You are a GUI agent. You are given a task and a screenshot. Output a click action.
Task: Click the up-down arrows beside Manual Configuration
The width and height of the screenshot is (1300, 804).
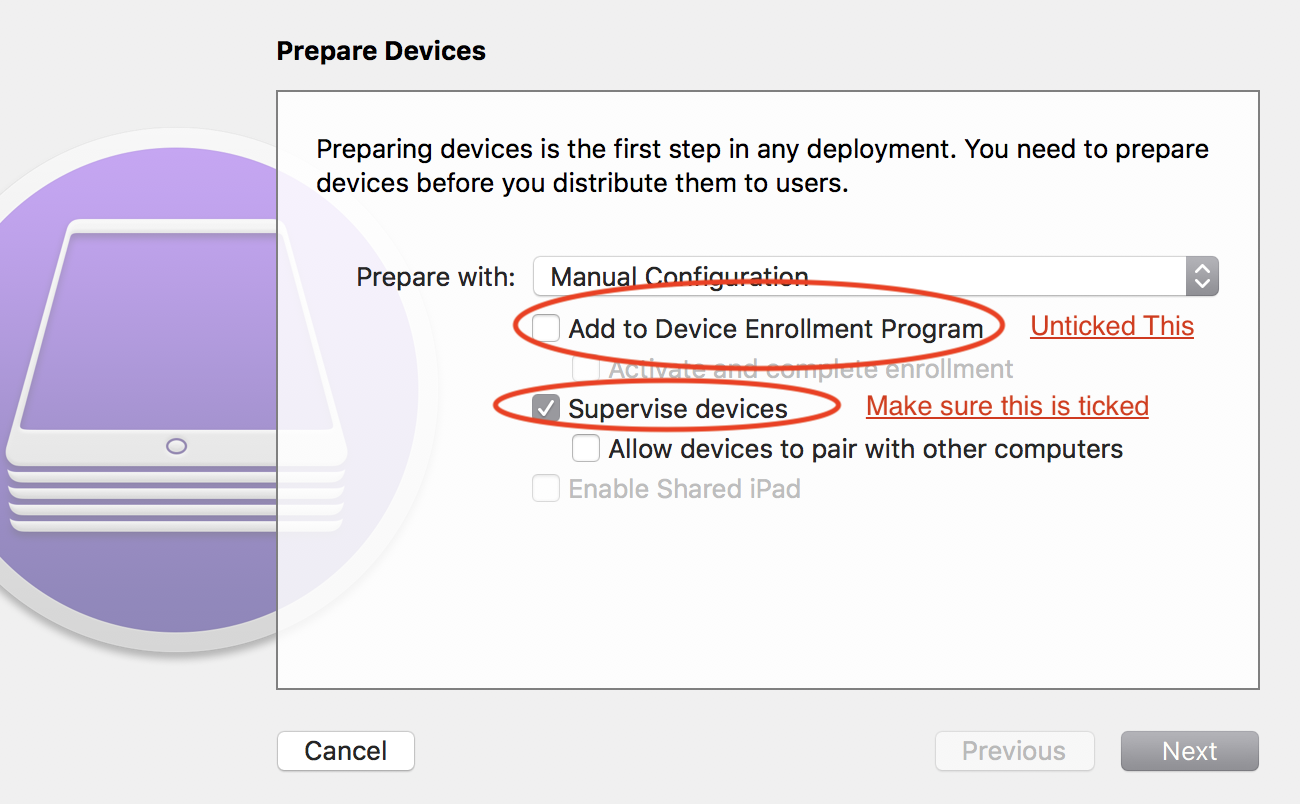click(1203, 276)
